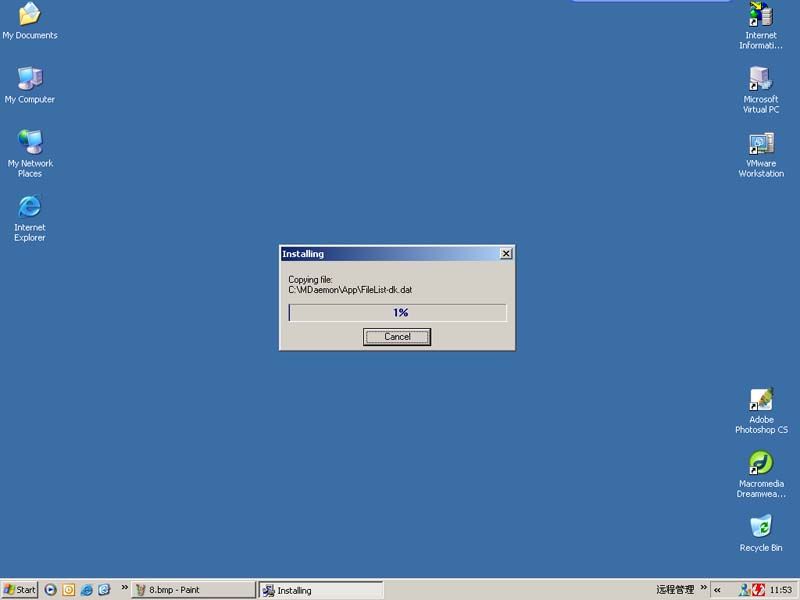Open the Start menu
The width and height of the screenshot is (800, 600).
point(20,590)
